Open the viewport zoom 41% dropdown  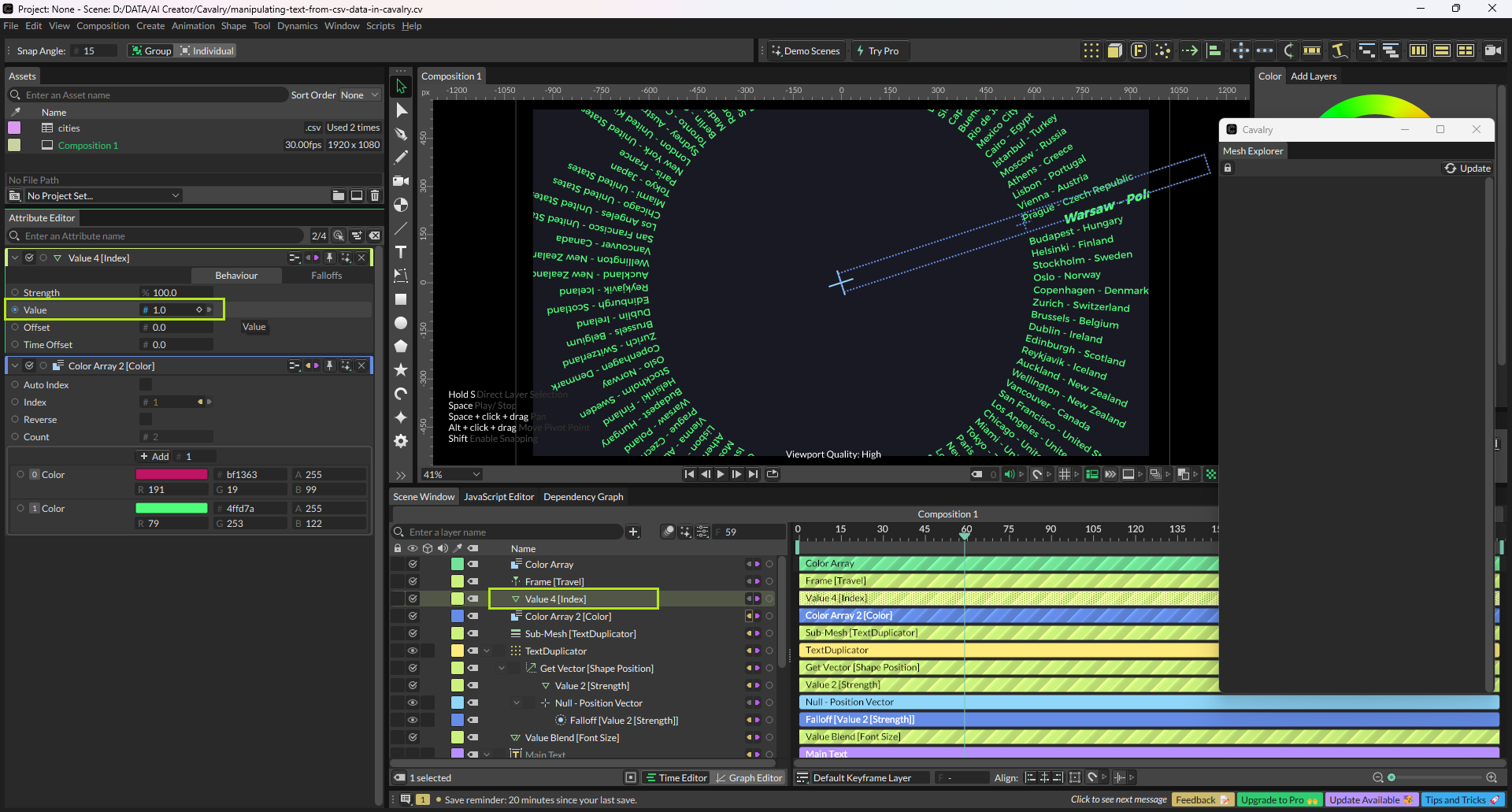tap(452, 474)
